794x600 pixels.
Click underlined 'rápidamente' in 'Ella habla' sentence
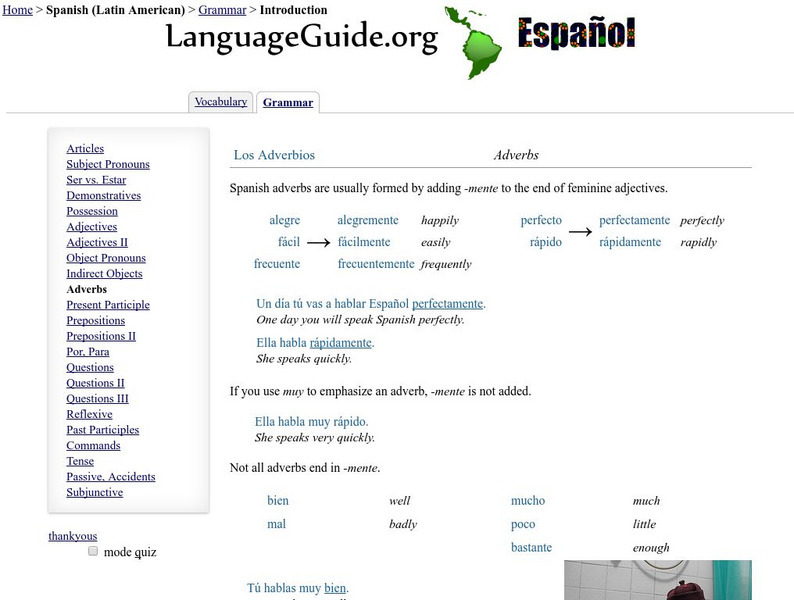[340, 343]
